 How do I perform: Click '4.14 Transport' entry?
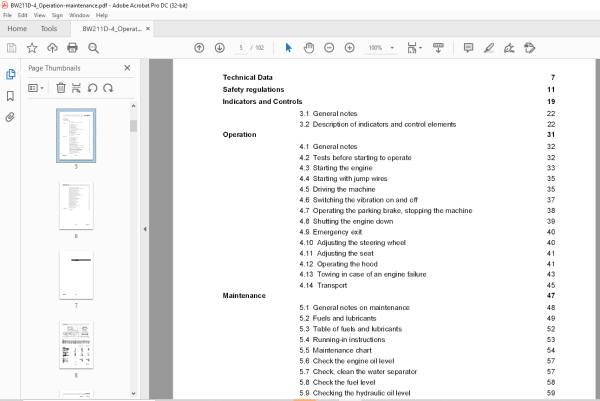(x=323, y=285)
